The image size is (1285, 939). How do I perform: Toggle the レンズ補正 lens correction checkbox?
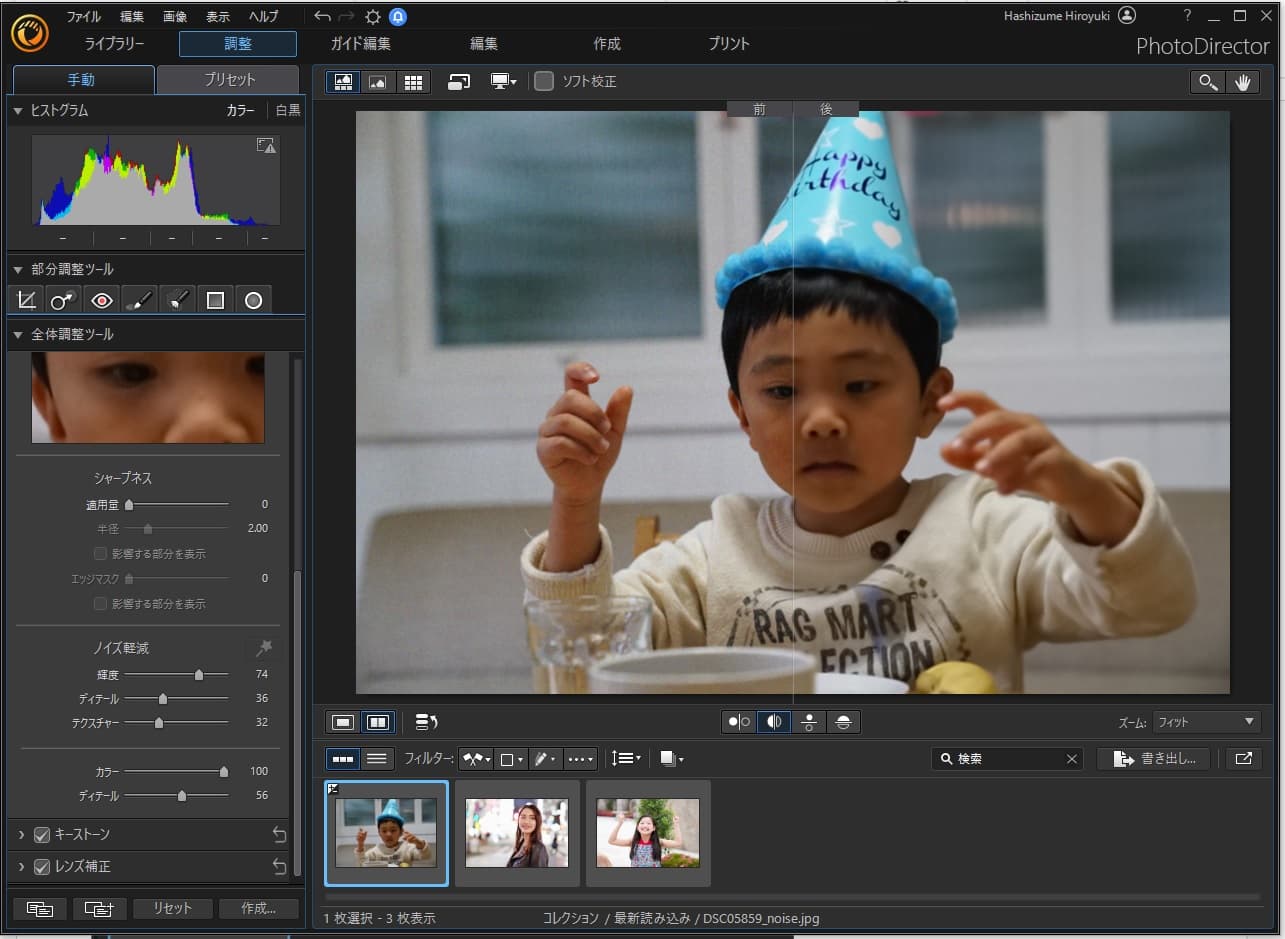pyautogui.click(x=42, y=868)
